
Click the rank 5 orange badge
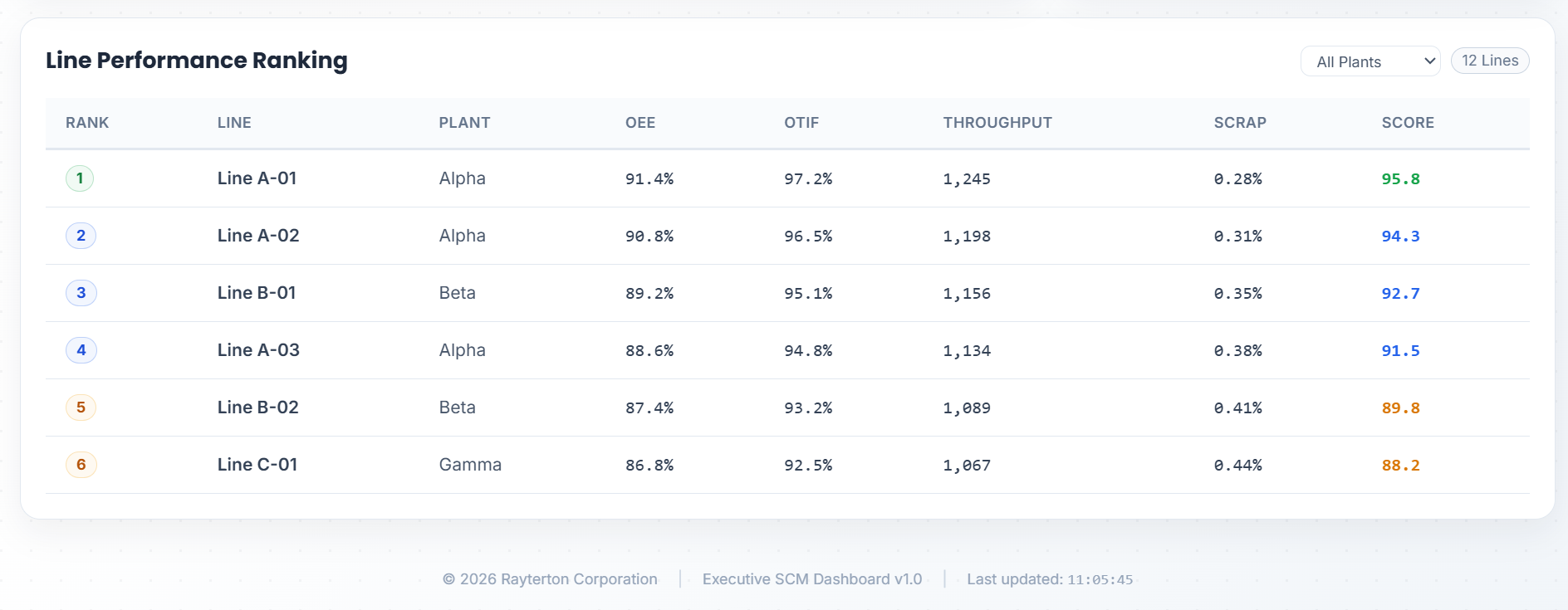(81, 407)
